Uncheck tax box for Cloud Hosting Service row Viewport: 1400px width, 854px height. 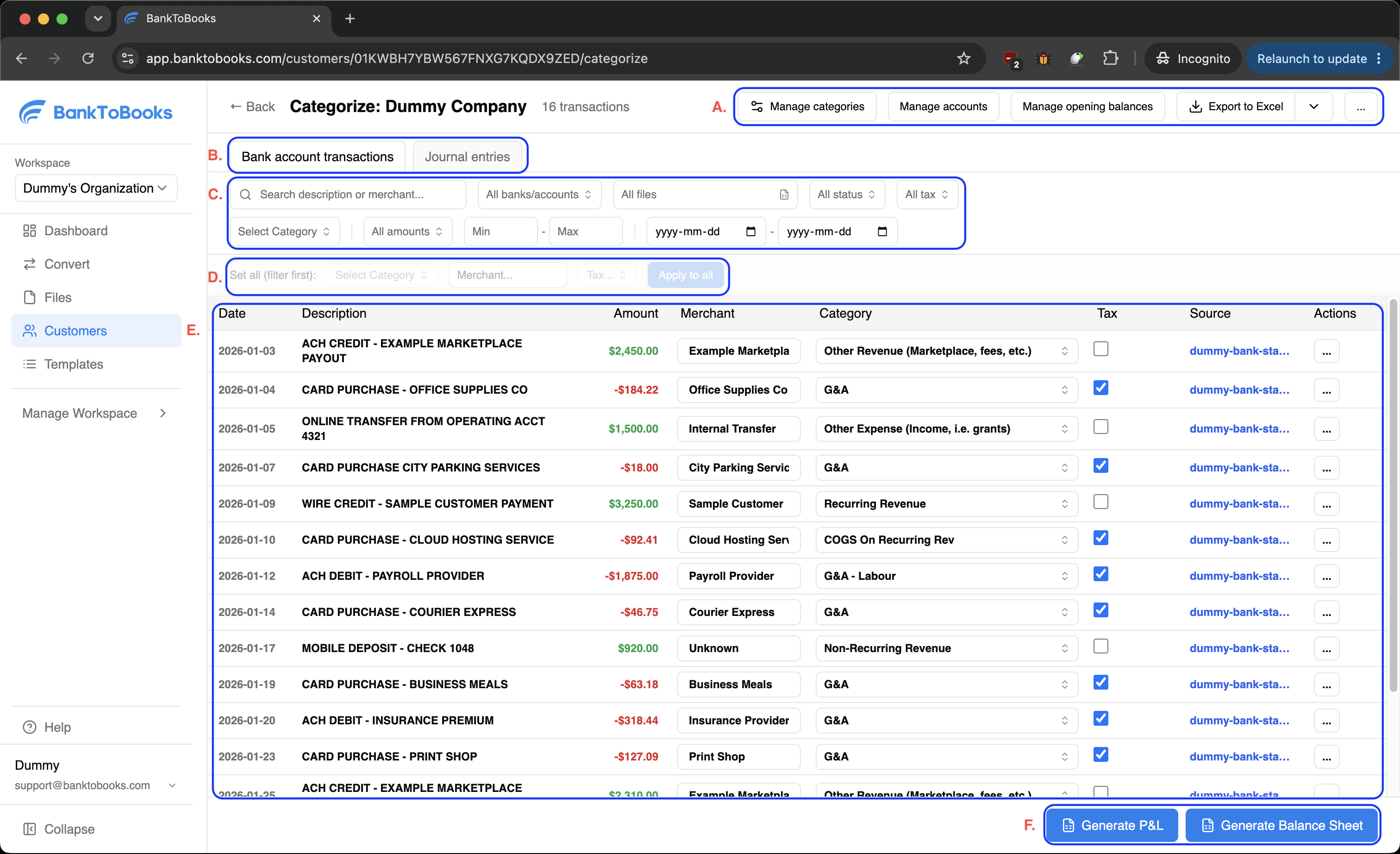1100,538
